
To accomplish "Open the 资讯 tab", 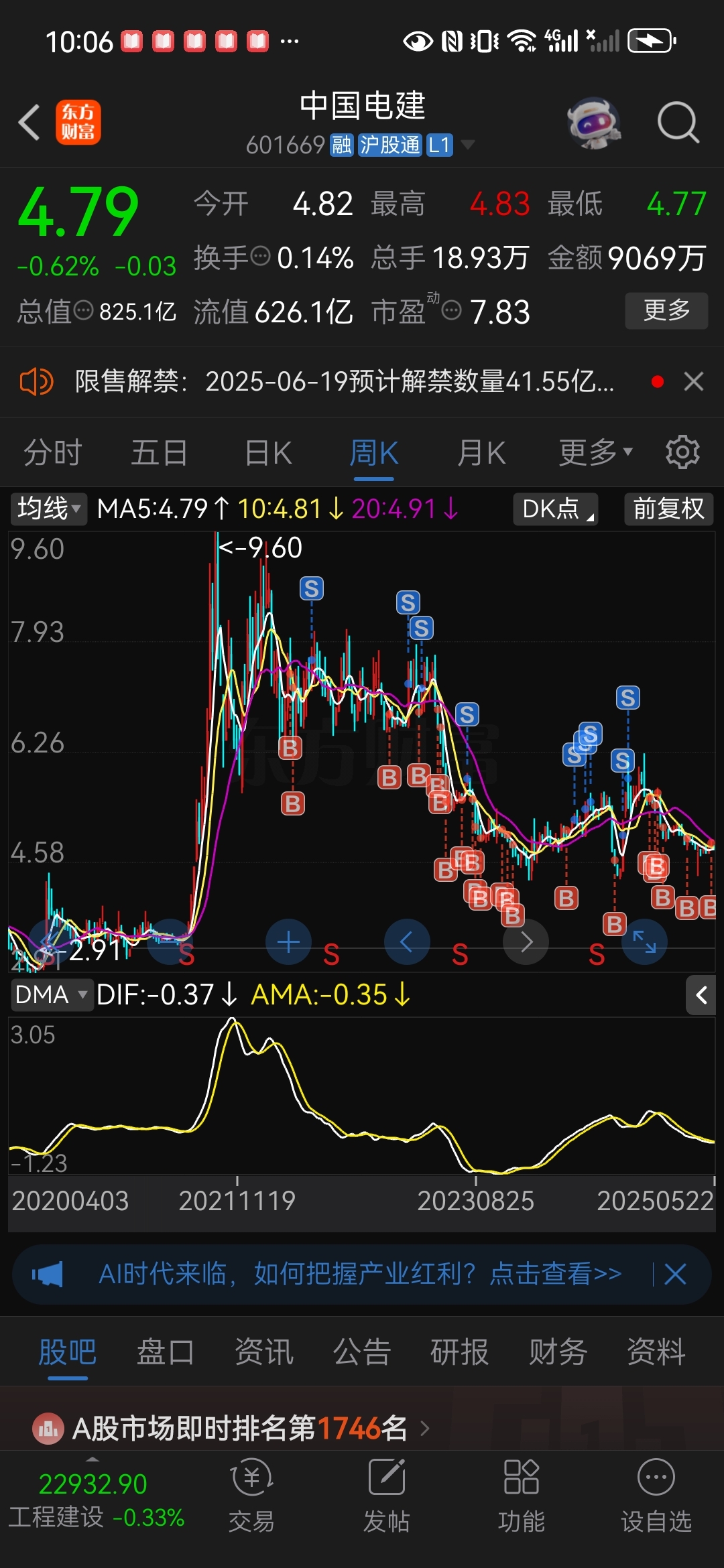I will (x=263, y=1352).
